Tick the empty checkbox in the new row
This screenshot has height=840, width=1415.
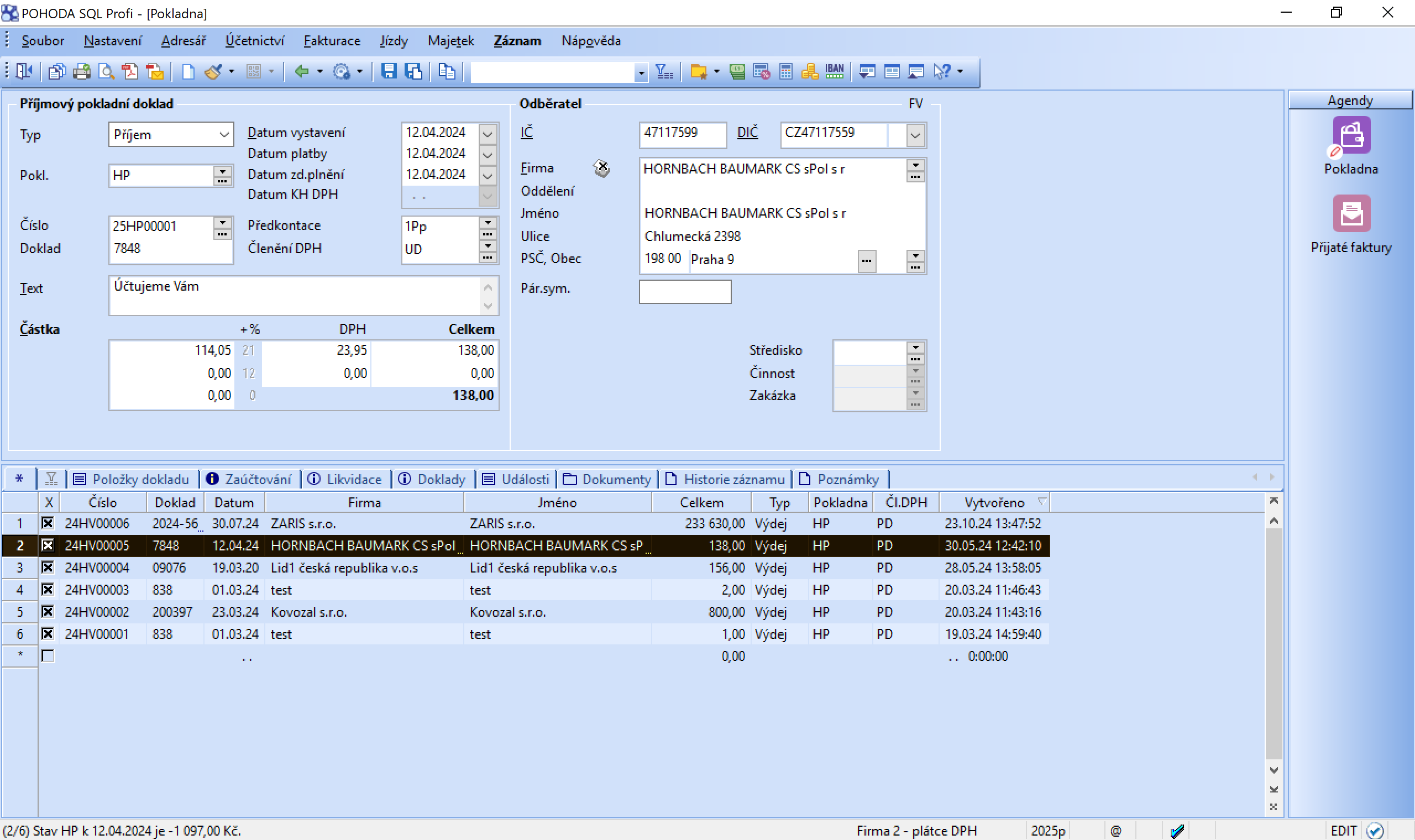tap(48, 655)
